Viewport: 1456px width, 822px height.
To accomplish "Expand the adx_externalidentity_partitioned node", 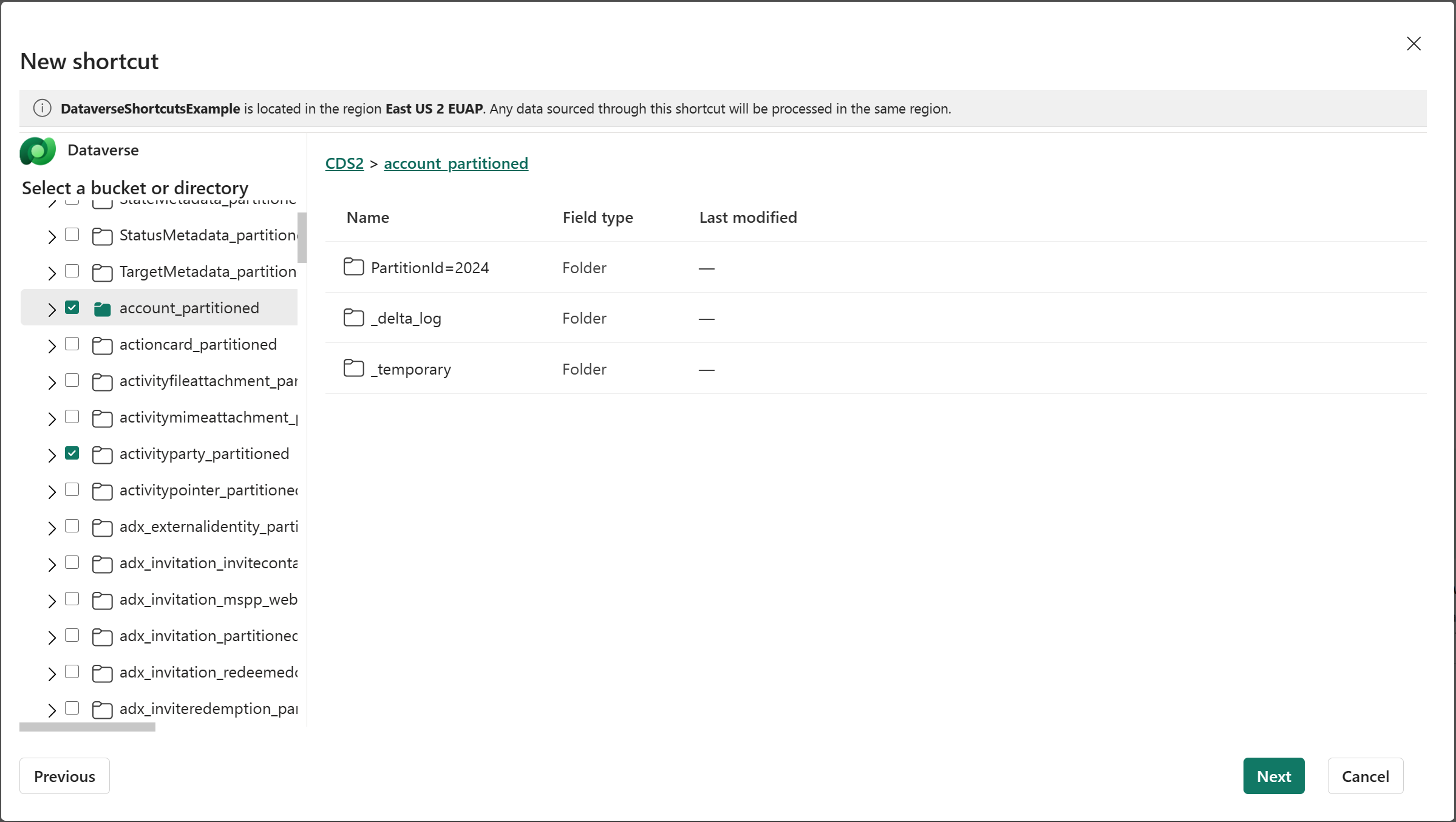I will coord(52,527).
